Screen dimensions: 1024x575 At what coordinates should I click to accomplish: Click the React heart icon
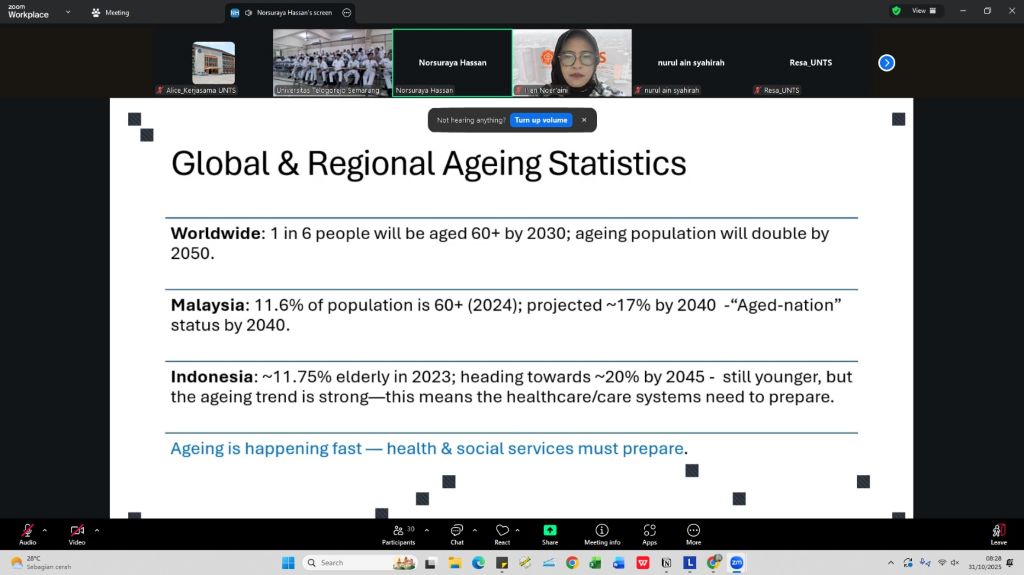tap(502, 531)
